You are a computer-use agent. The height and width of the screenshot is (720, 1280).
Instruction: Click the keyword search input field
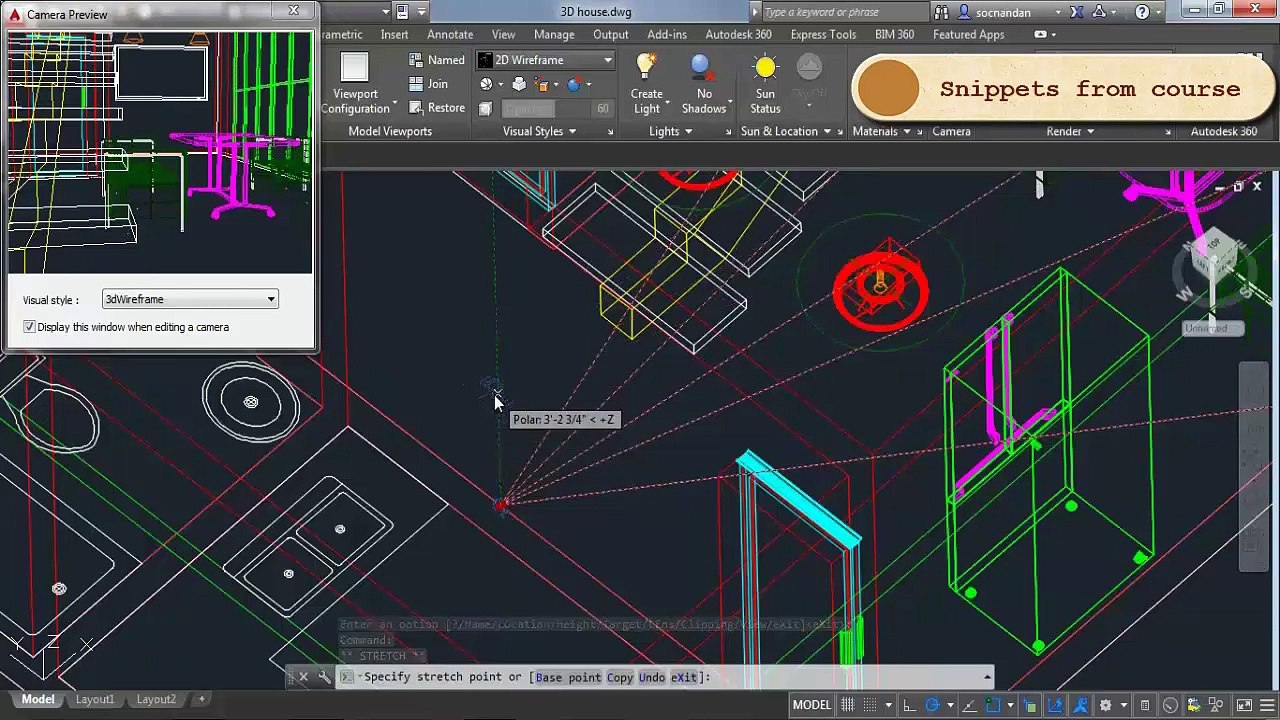point(844,12)
